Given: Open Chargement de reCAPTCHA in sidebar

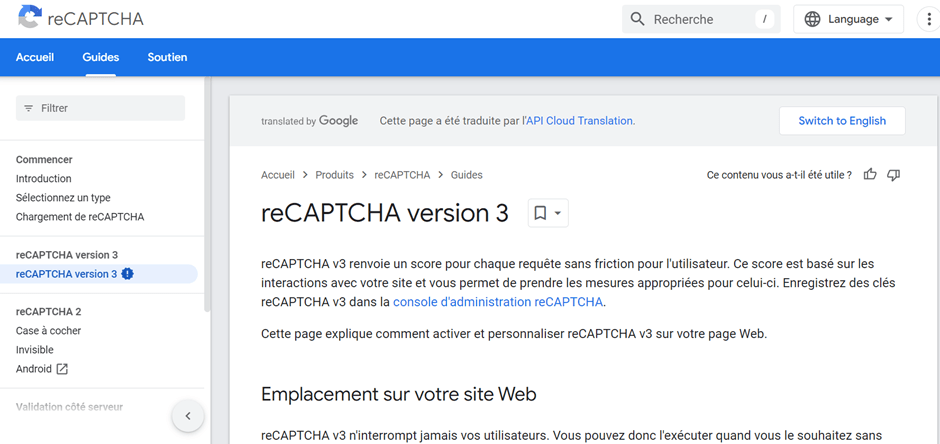Looking at the screenshot, I should [80, 217].
